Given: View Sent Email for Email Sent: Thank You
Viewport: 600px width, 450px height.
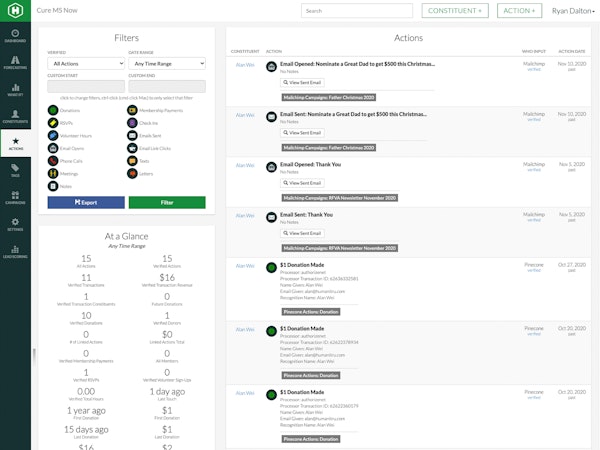Looking at the screenshot, I should click(302, 233).
